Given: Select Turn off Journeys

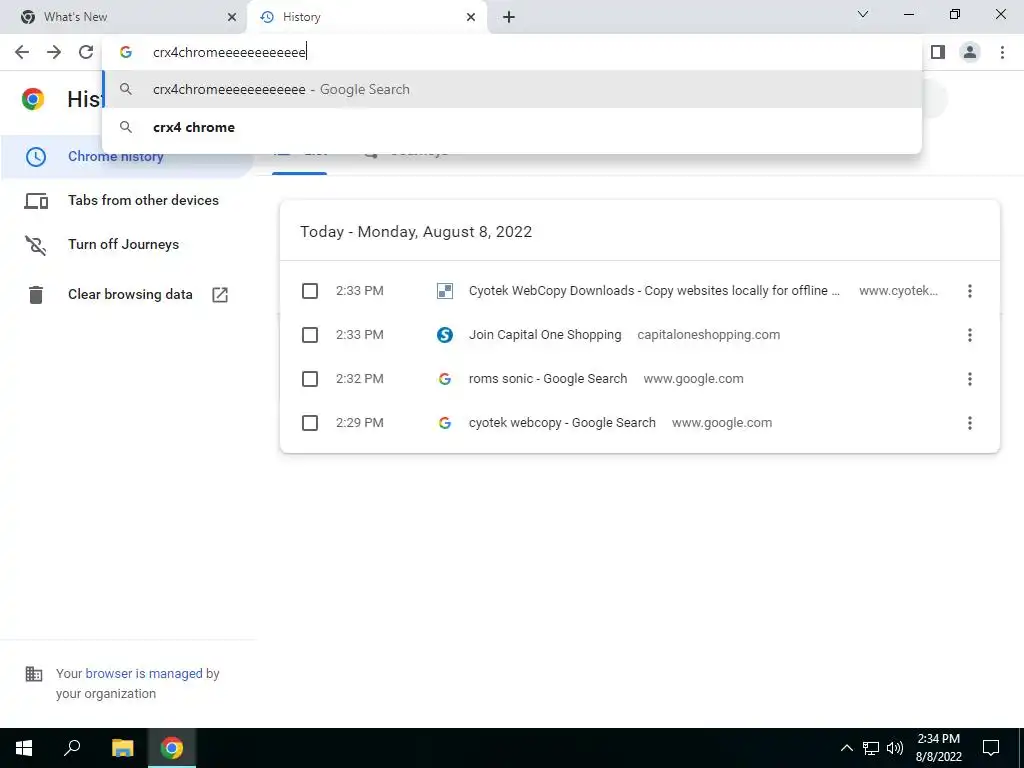Looking at the screenshot, I should (123, 244).
